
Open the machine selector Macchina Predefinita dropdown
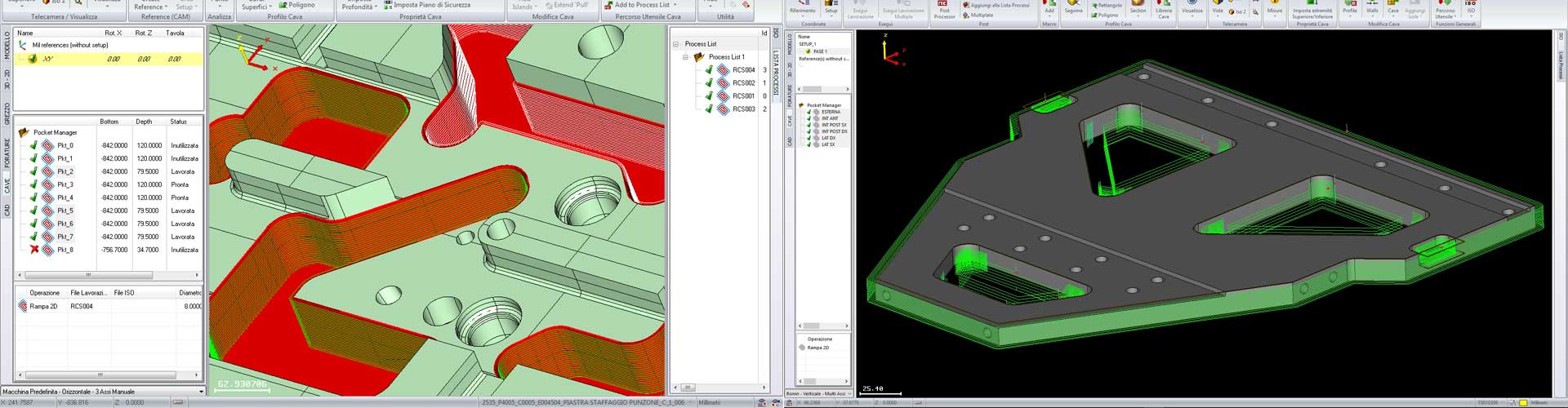(x=201, y=392)
